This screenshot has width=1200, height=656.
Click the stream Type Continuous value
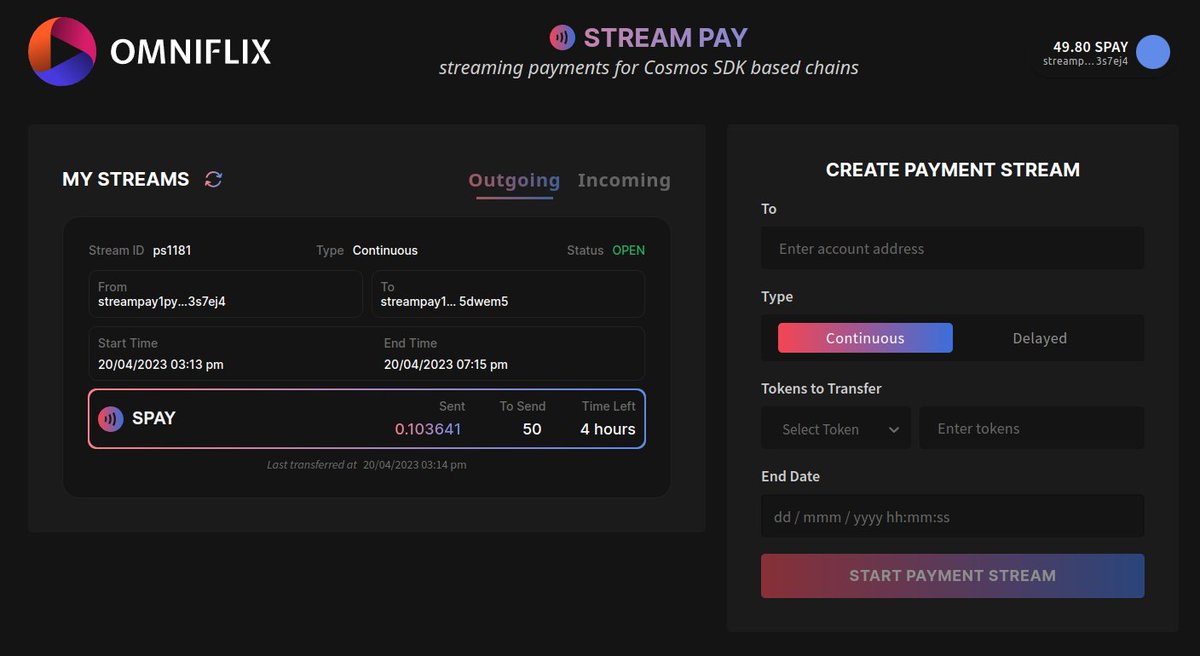385,250
